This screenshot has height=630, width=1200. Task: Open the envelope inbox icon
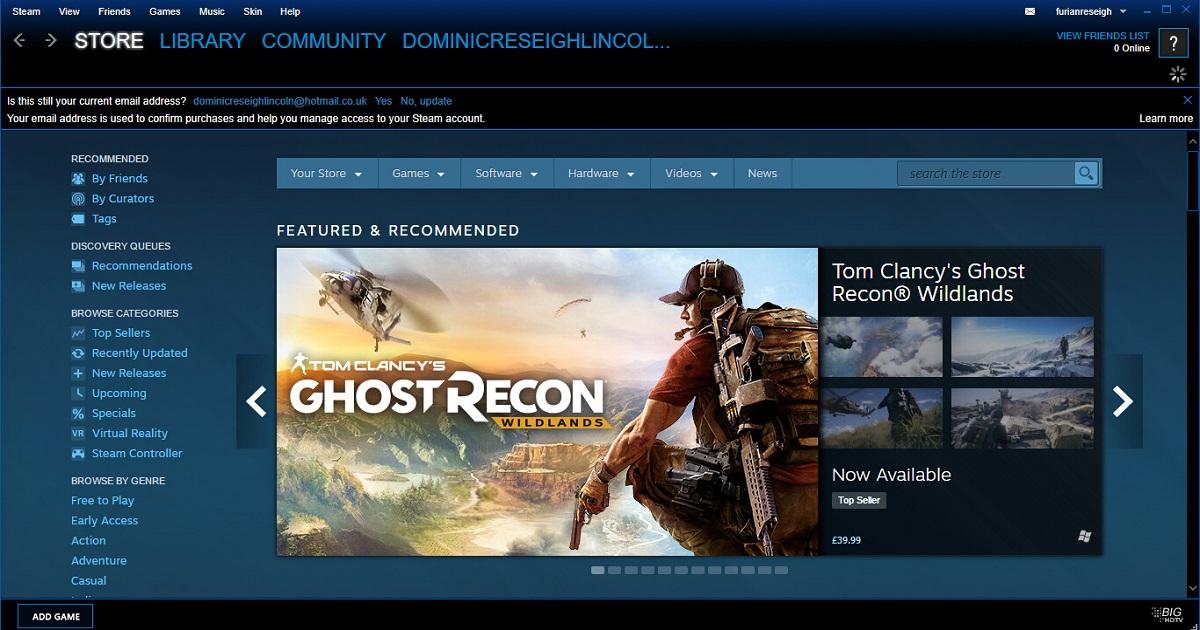1031,12
